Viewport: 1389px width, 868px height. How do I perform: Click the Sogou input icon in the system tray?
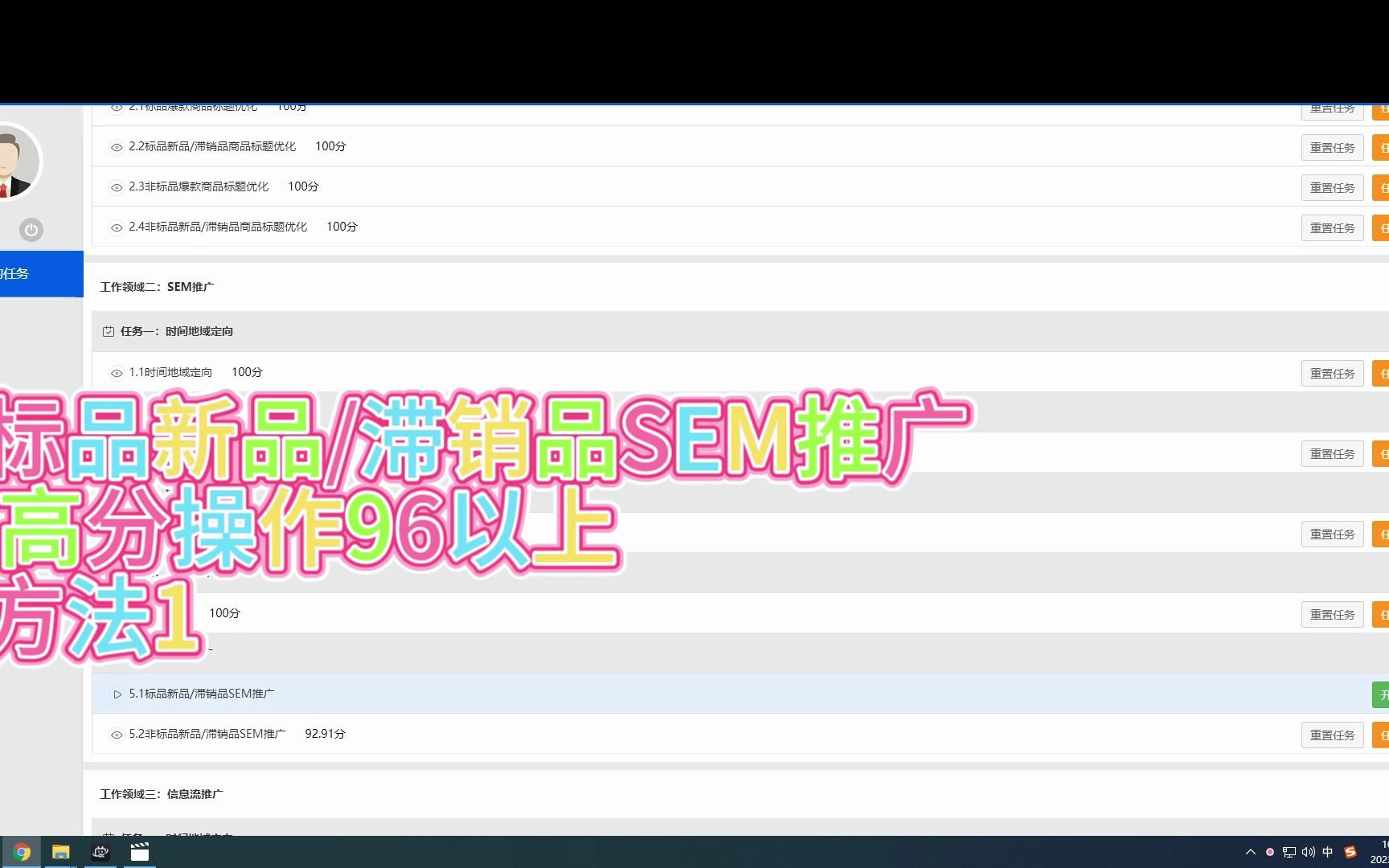tap(1350, 852)
